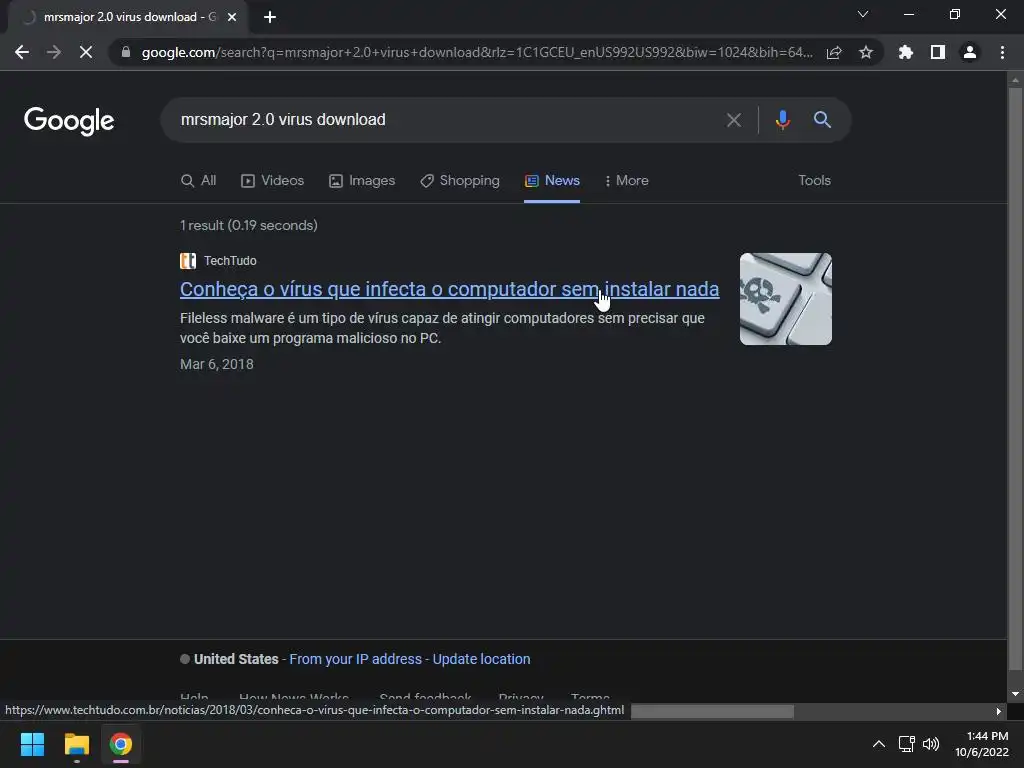This screenshot has width=1024, height=768.
Task: Click Chrome icon on taskbar
Action: (x=121, y=744)
